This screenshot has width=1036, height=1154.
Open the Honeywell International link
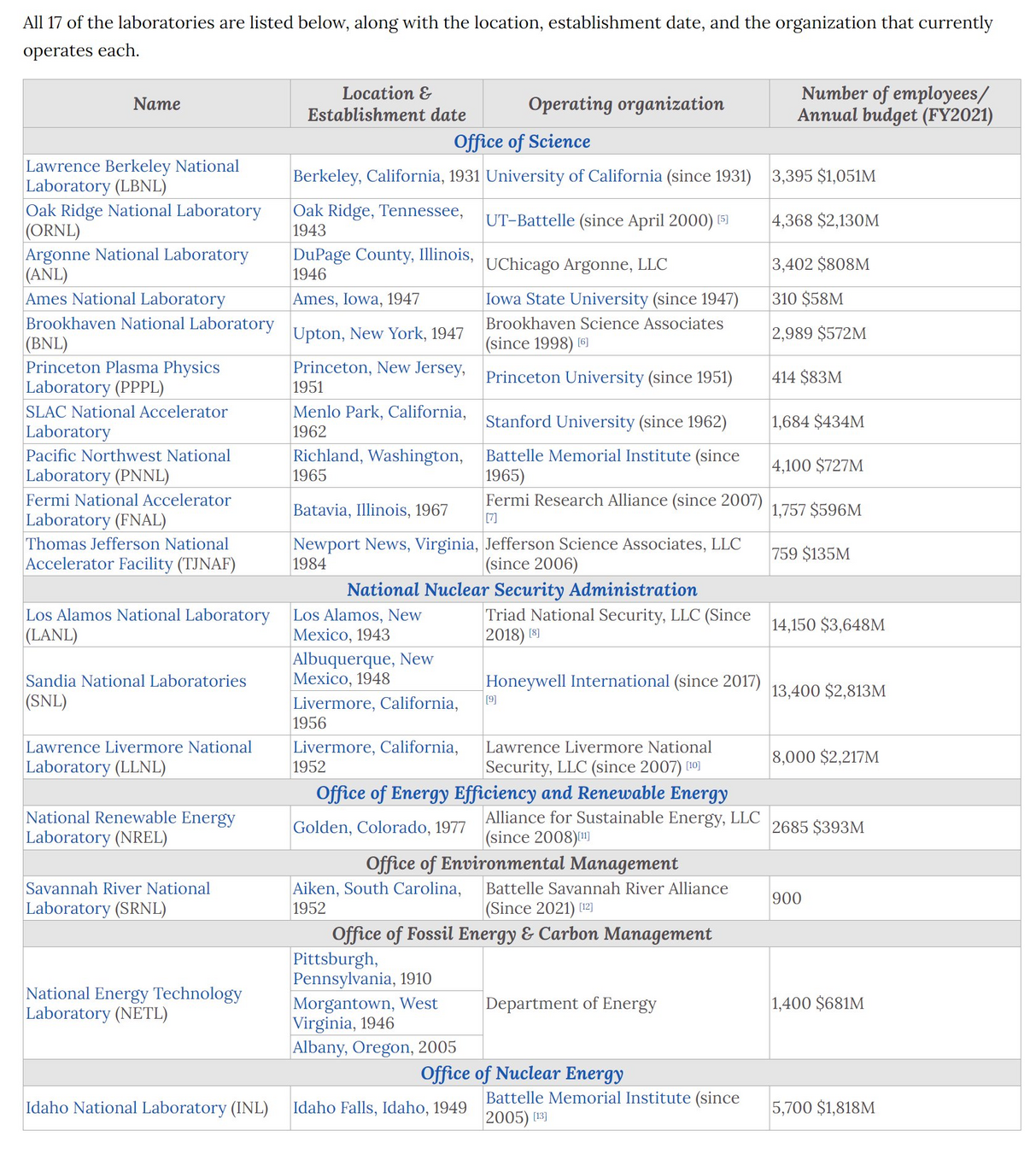[x=578, y=681]
